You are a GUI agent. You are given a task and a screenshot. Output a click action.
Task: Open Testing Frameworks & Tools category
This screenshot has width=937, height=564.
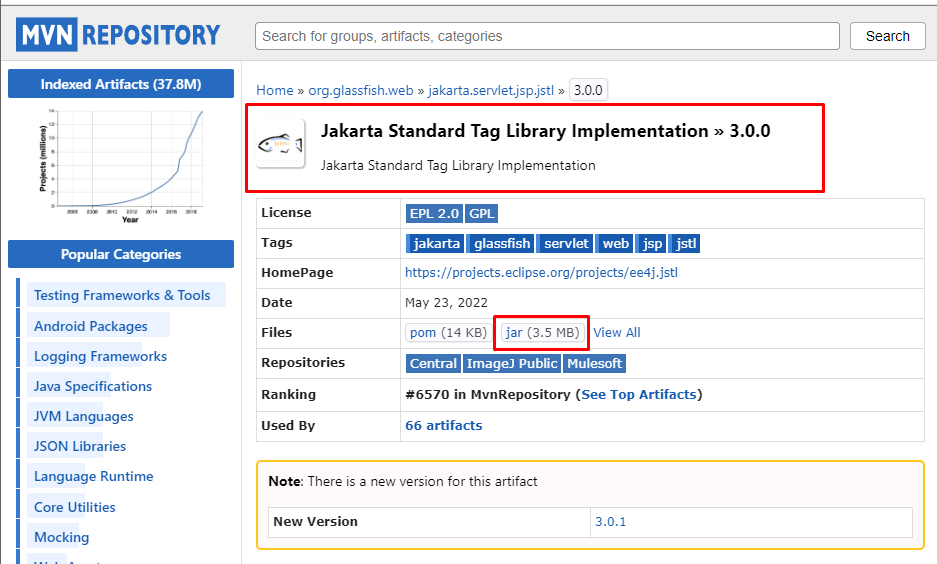(x=122, y=295)
